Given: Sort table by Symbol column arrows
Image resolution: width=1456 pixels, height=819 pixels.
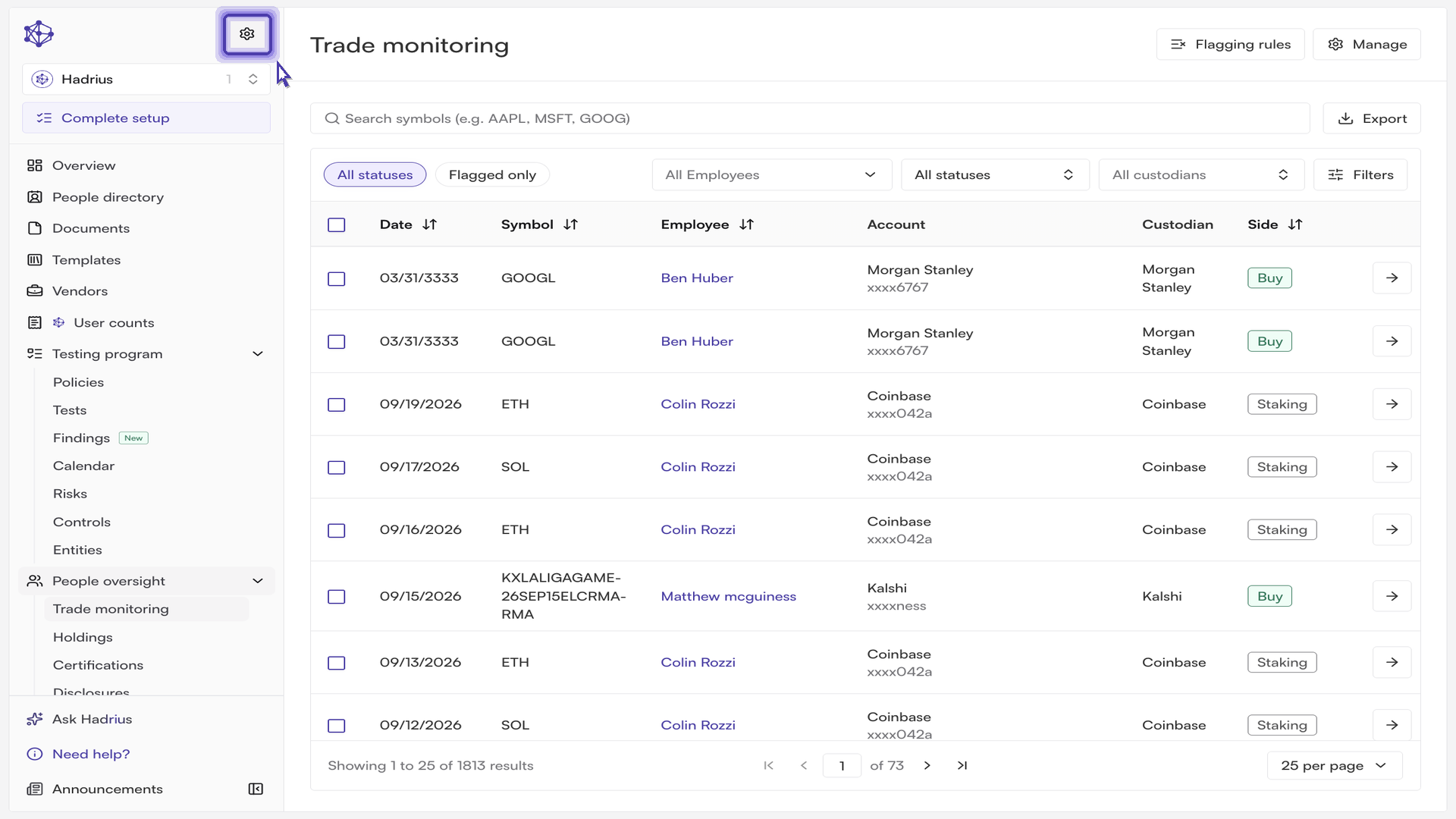Looking at the screenshot, I should pyautogui.click(x=570, y=224).
